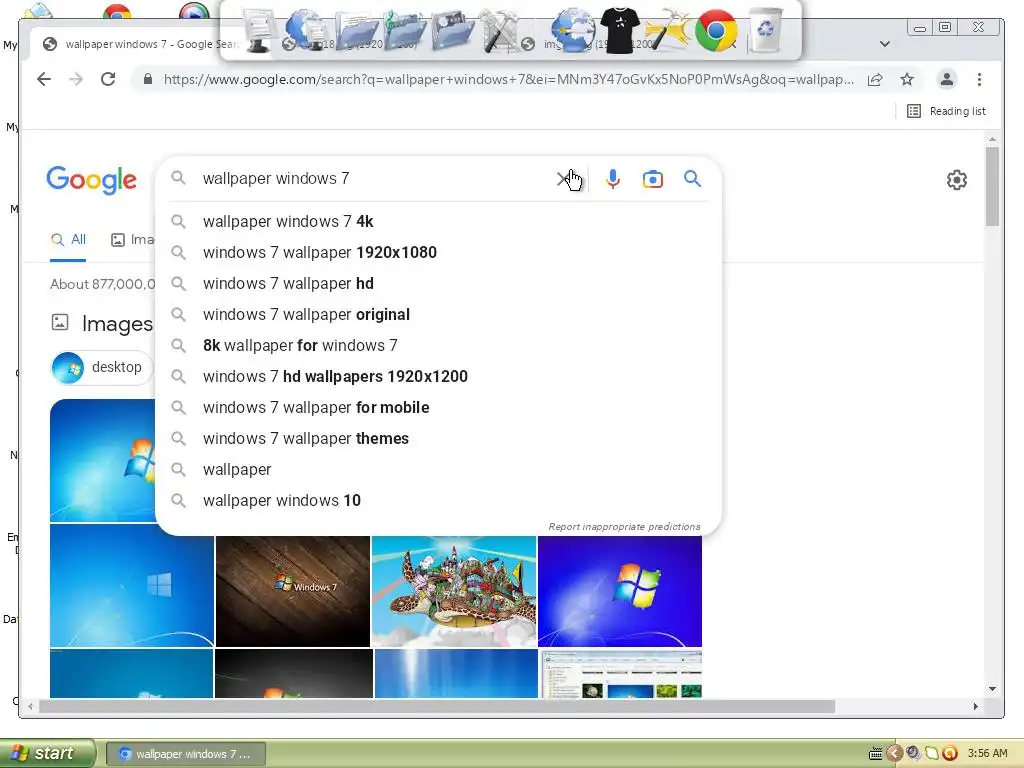The height and width of the screenshot is (768, 1024).
Task: Pick suggestion wallpaper windows 10
Action: coord(438,500)
